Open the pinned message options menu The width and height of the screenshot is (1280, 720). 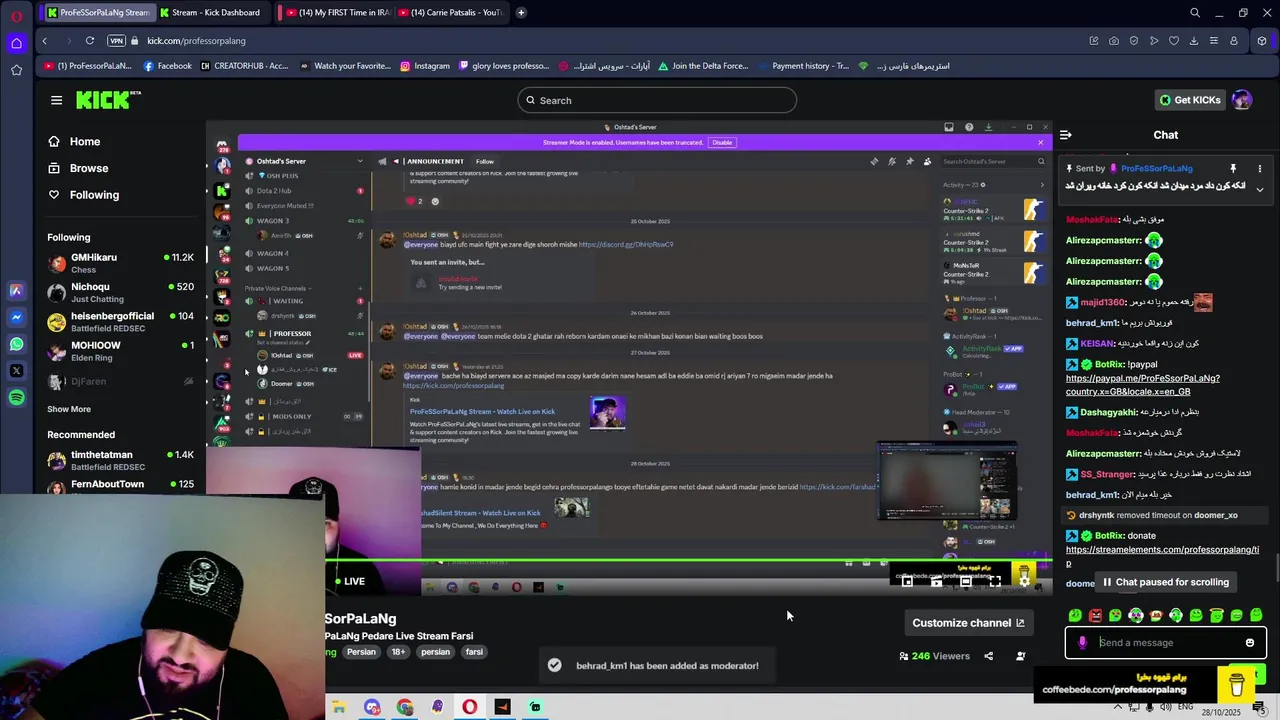pos(1260,168)
